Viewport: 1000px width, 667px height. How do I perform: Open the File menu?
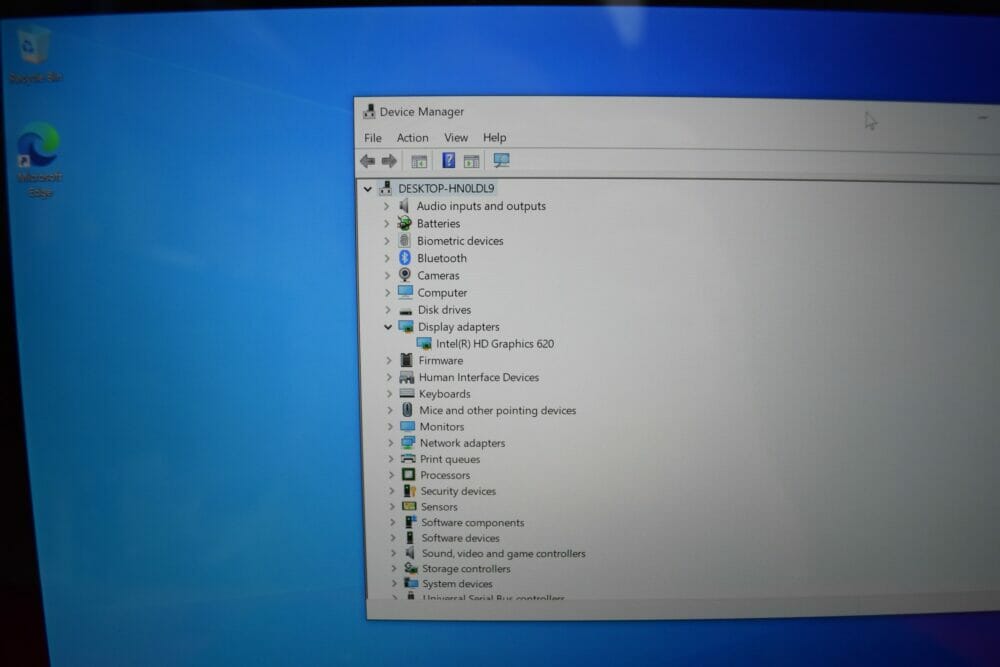pyautogui.click(x=372, y=138)
